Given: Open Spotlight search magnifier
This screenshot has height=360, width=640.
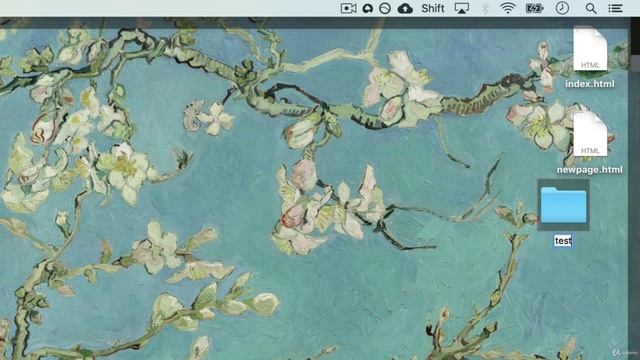Looking at the screenshot, I should 591,8.
